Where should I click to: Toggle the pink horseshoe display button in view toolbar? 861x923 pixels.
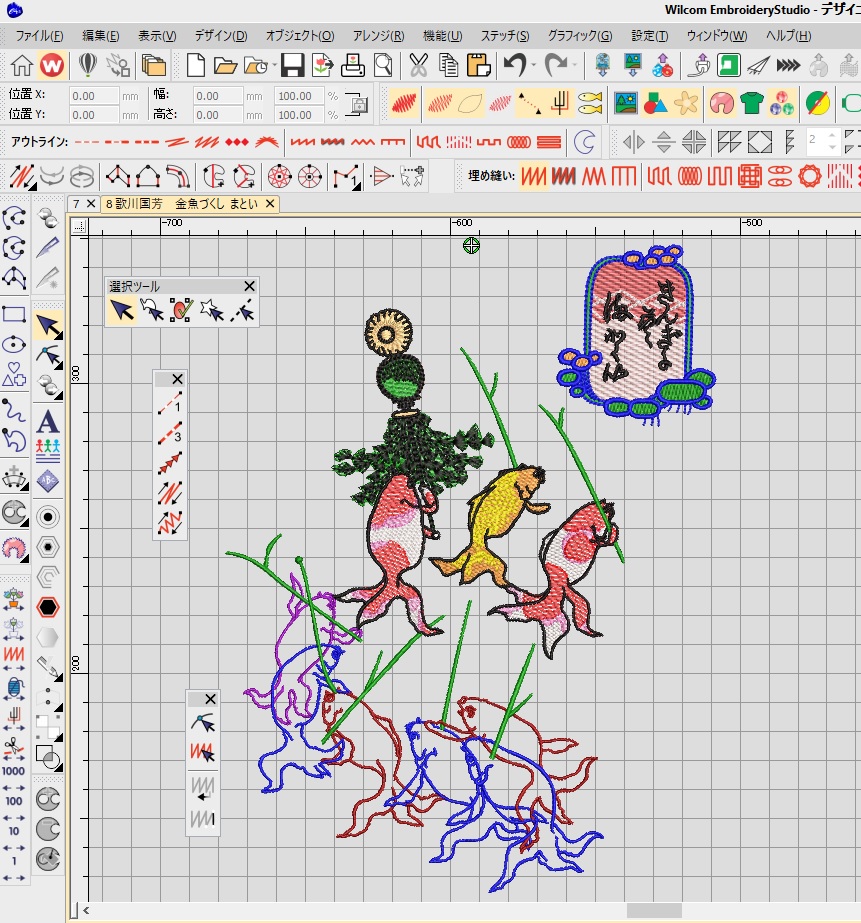tap(721, 104)
